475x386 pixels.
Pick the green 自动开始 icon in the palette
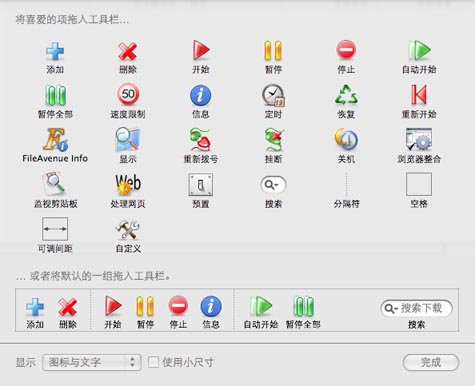pos(419,50)
